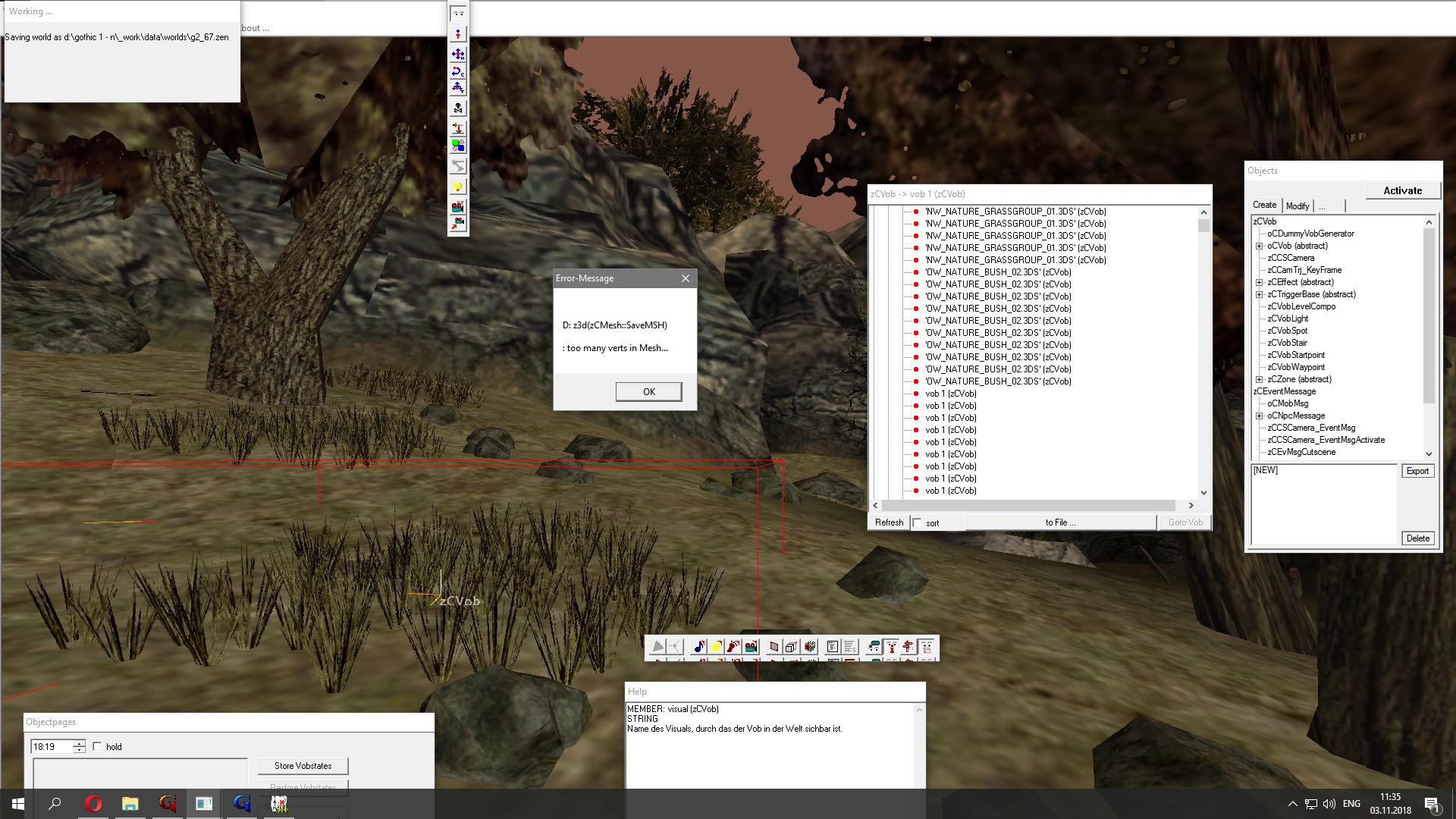The height and width of the screenshot is (819, 1456).
Task: Click the 'to File ...' button
Action: click(1060, 522)
